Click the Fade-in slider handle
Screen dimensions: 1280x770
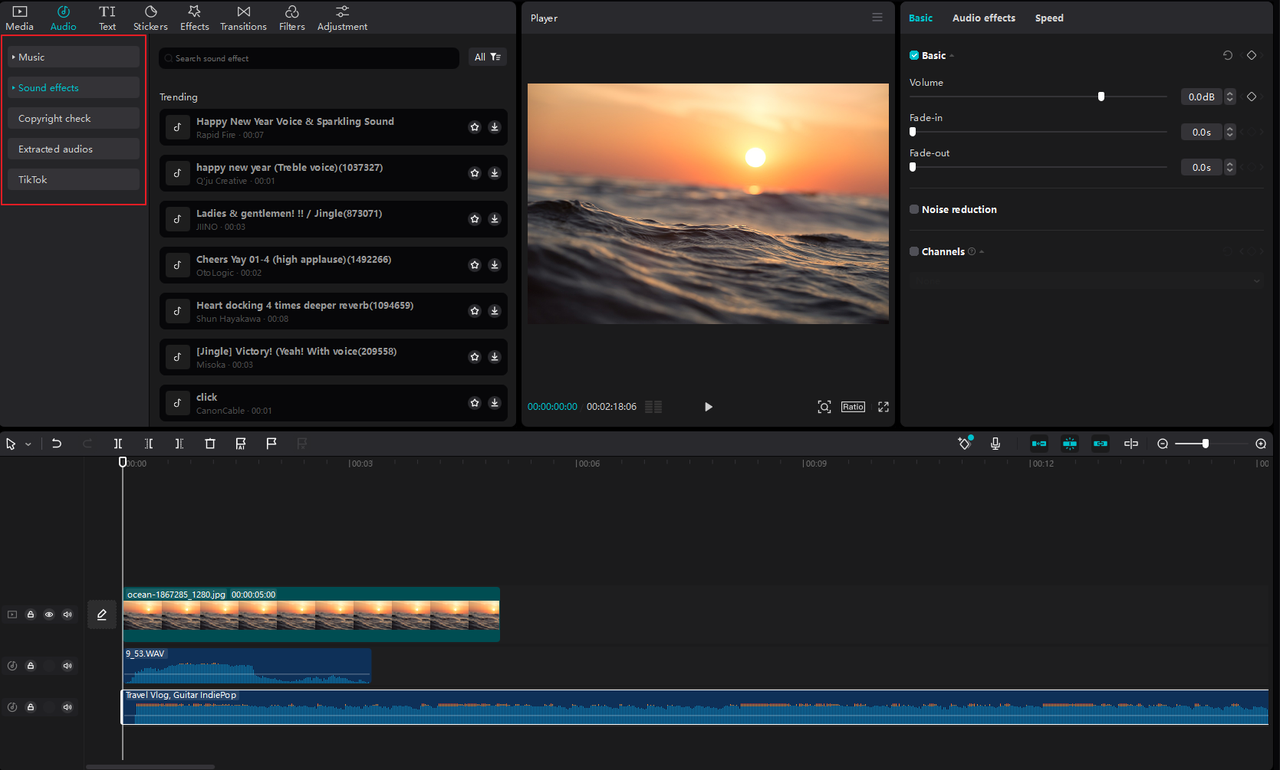[912, 132]
